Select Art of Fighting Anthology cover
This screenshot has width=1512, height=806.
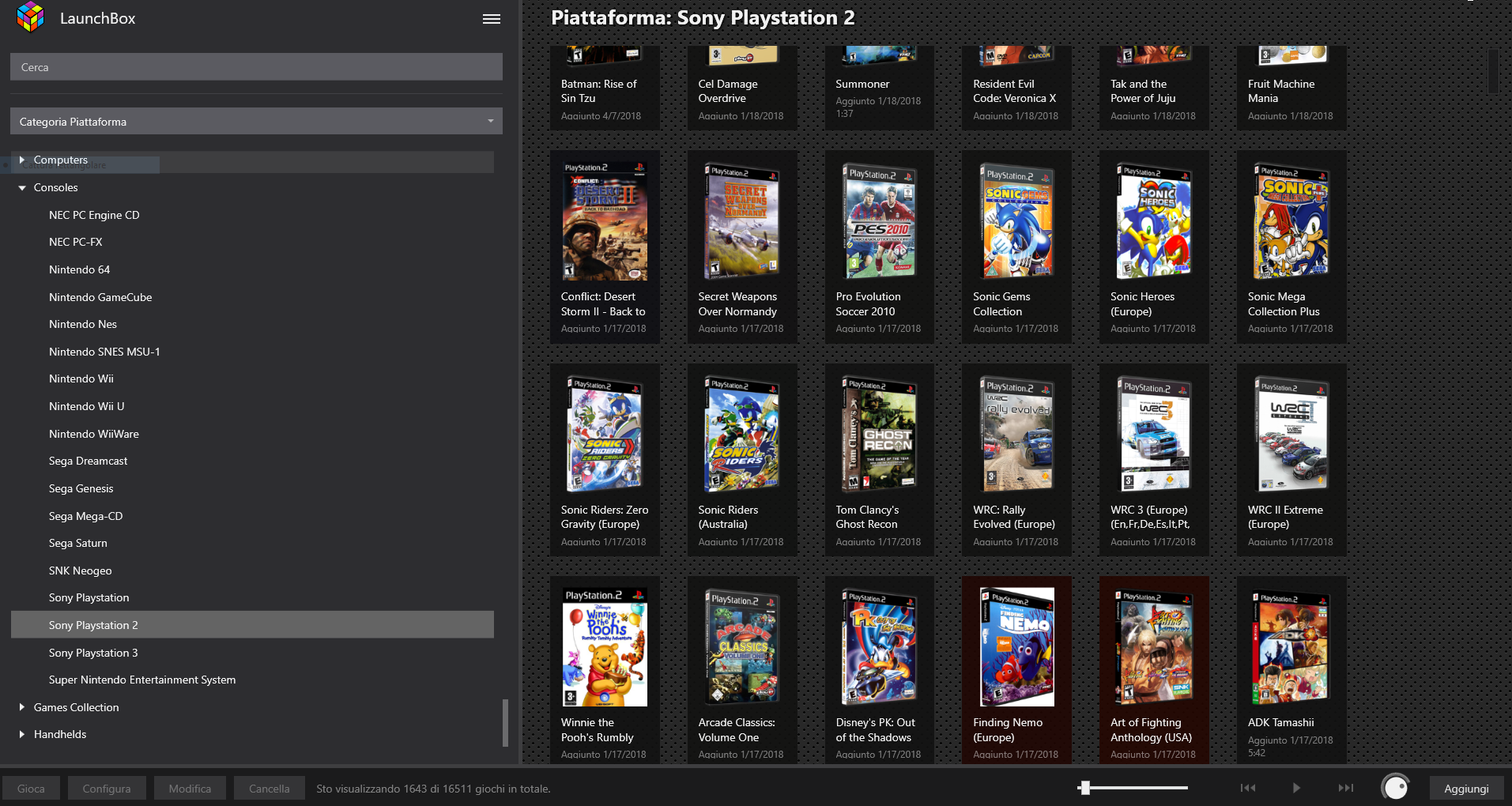pyautogui.click(x=1155, y=646)
